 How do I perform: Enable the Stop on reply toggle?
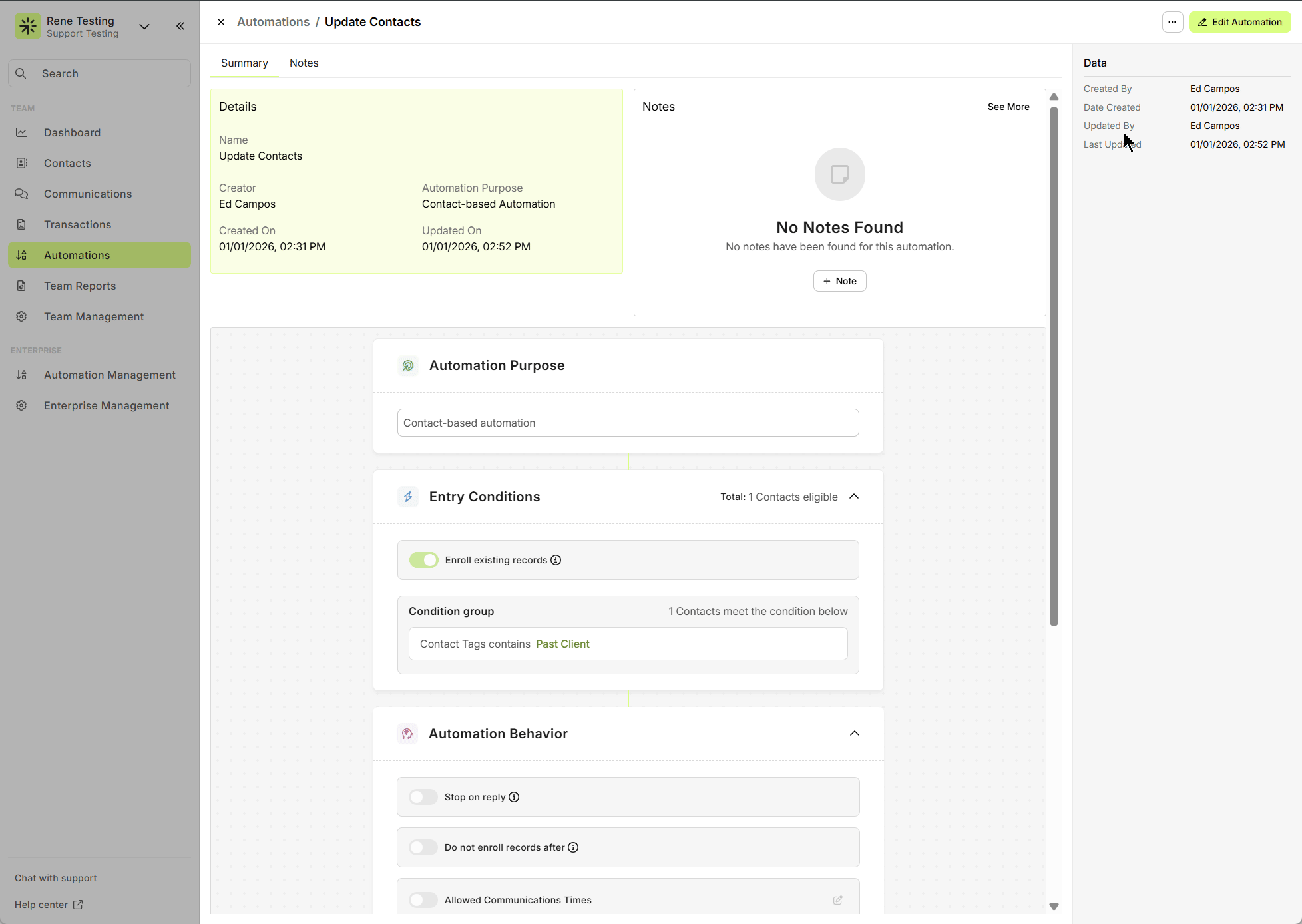[423, 797]
